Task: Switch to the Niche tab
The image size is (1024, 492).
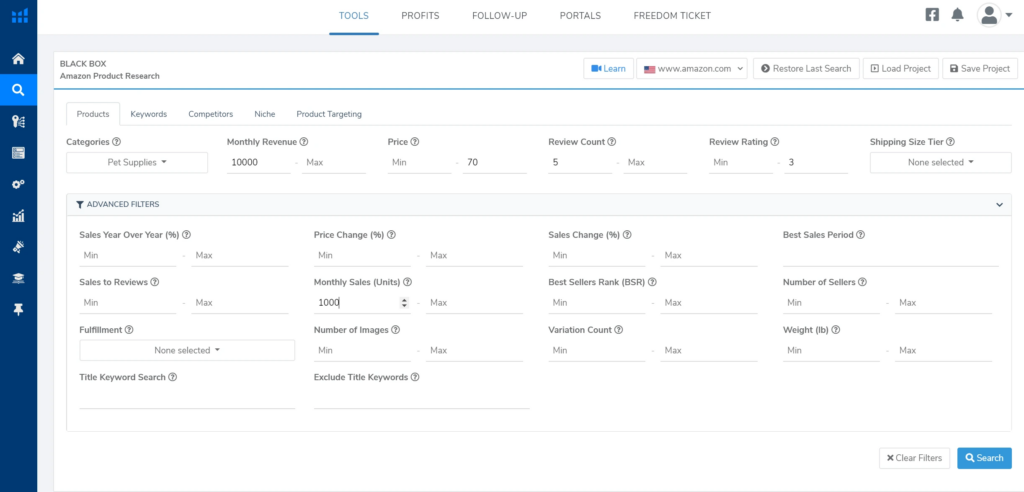Action: pyautogui.click(x=264, y=114)
